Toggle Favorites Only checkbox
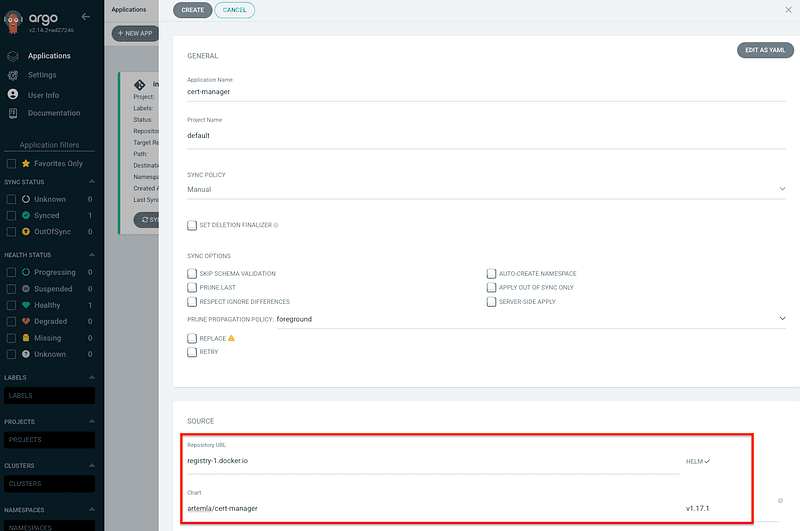Image resolution: width=800 pixels, height=531 pixels. [11, 164]
